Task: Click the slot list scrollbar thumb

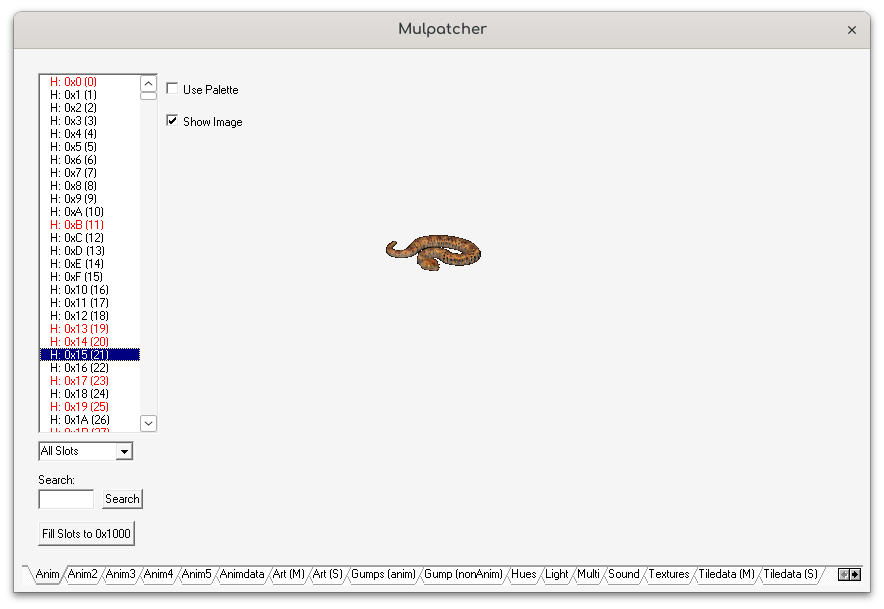Action: pyautogui.click(x=148, y=96)
